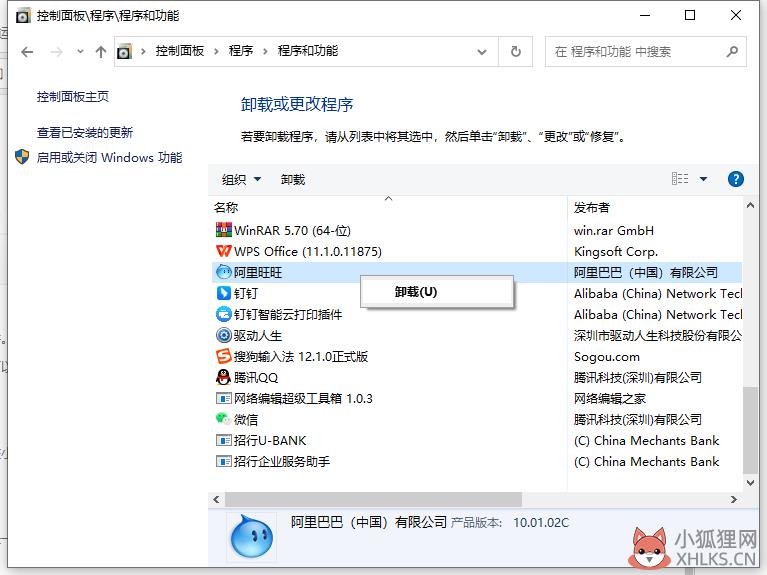Click the scroll right arrow

point(734,499)
